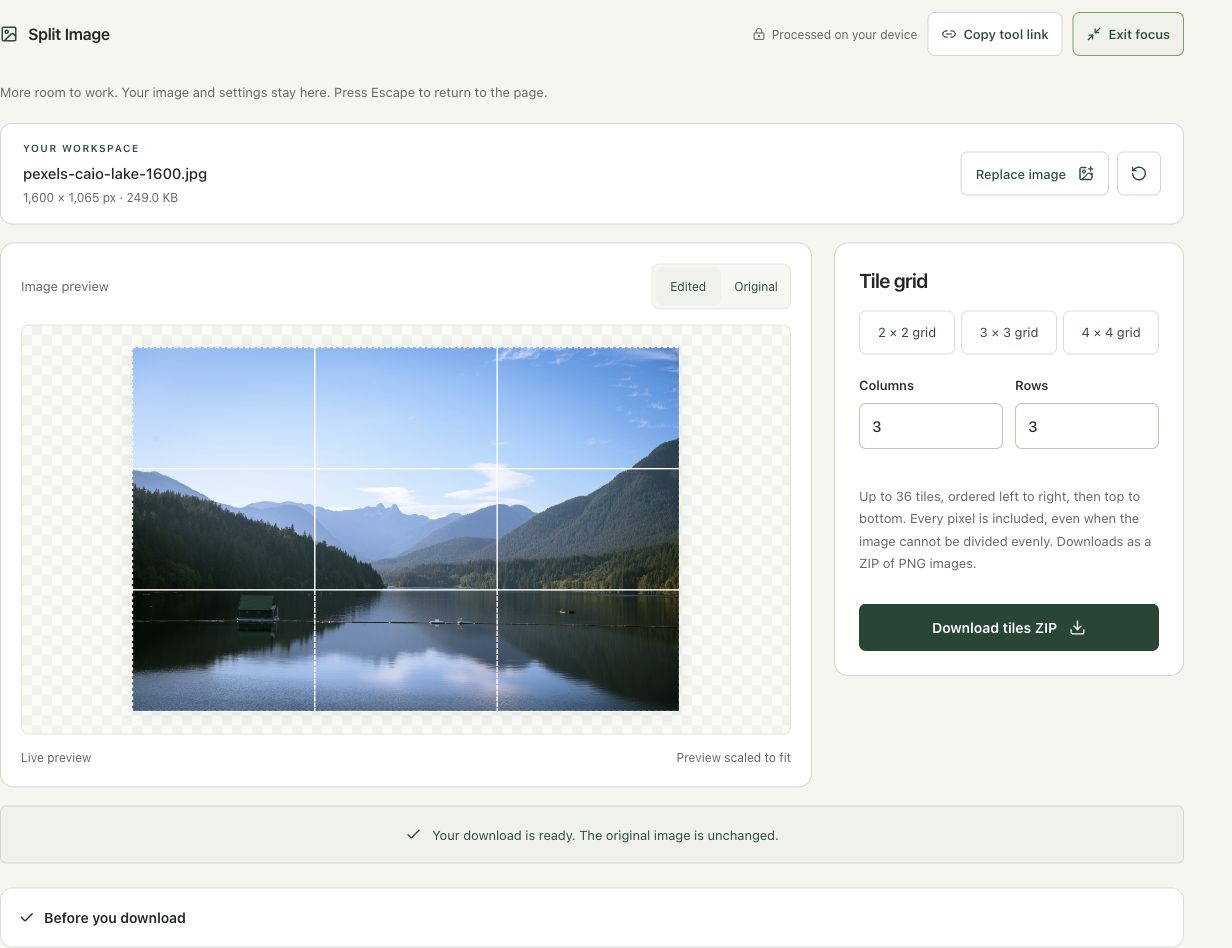Expand the Before you download section
The height and width of the screenshot is (948, 1232).
click(592, 918)
